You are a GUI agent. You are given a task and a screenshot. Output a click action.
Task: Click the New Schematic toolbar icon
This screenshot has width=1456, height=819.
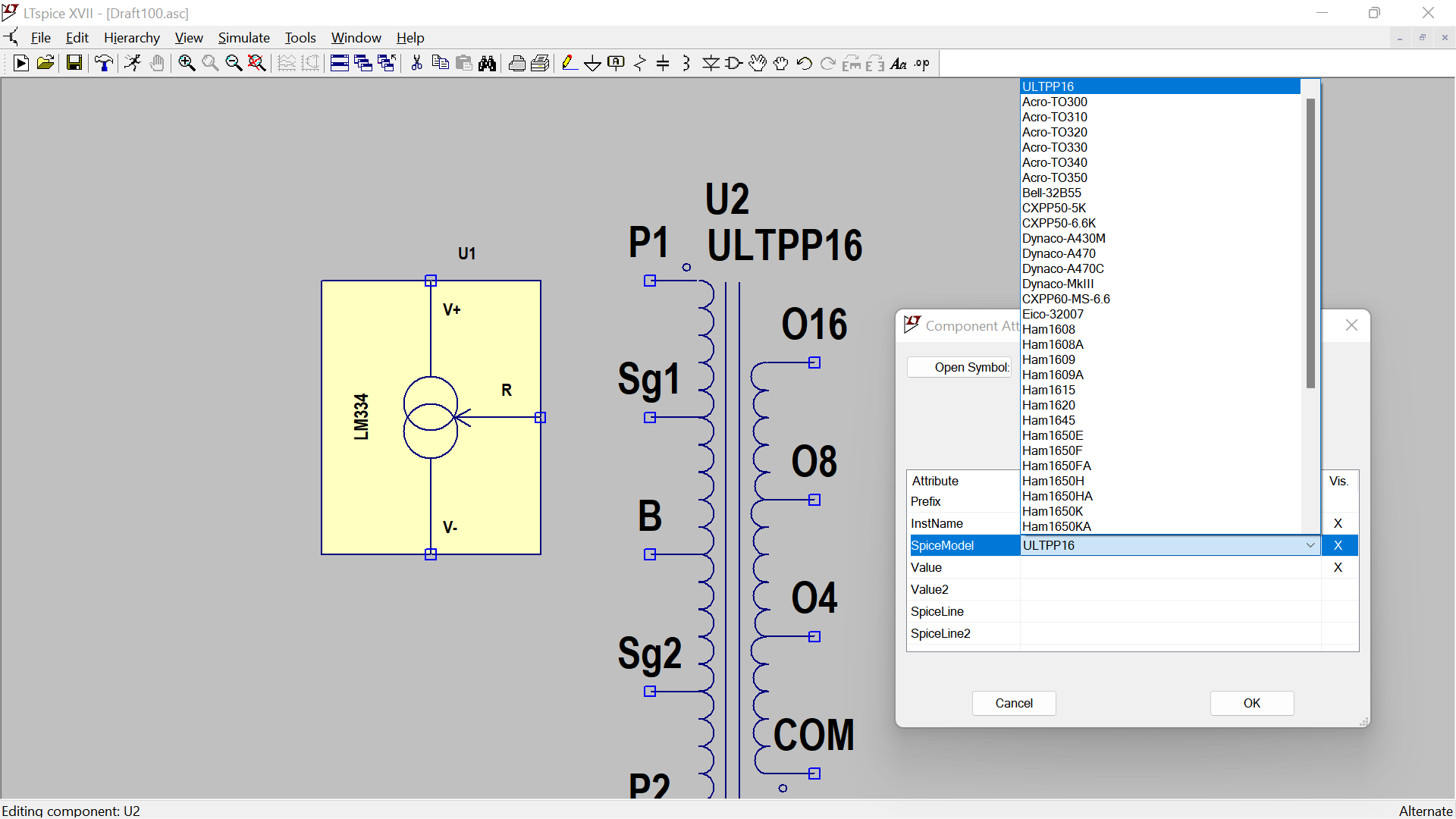21,64
